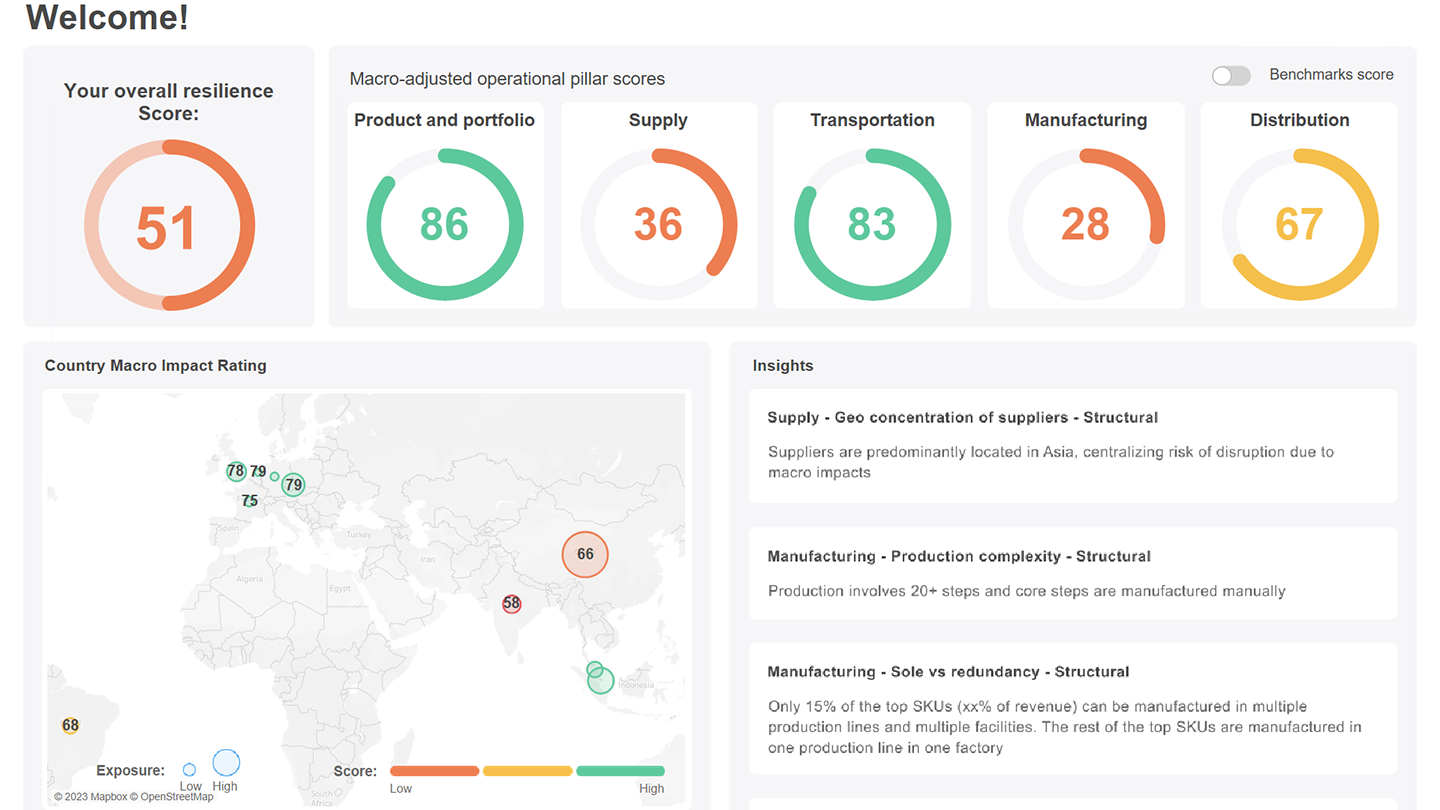Open the OpenStreetMap attribution link
The width and height of the screenshot is (1440, 810).
click(176, 797)
